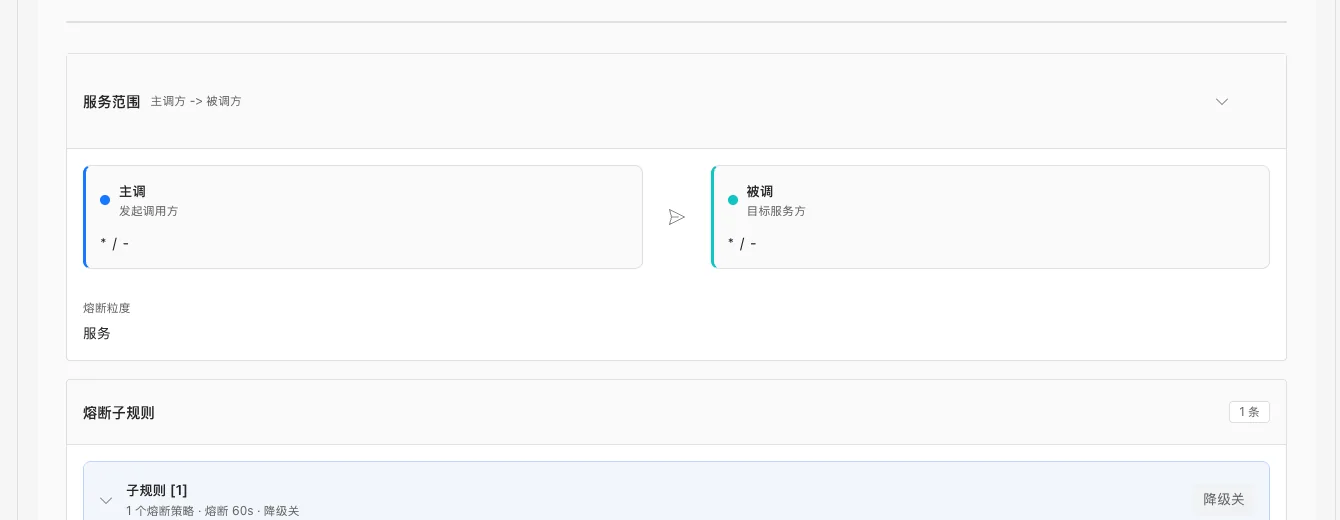Image resolution: width=1340 pixels, height=520 pixels.
Task: Click the paper-plane arrow between 主调 and 被调
Action: (x=677, y=217)
